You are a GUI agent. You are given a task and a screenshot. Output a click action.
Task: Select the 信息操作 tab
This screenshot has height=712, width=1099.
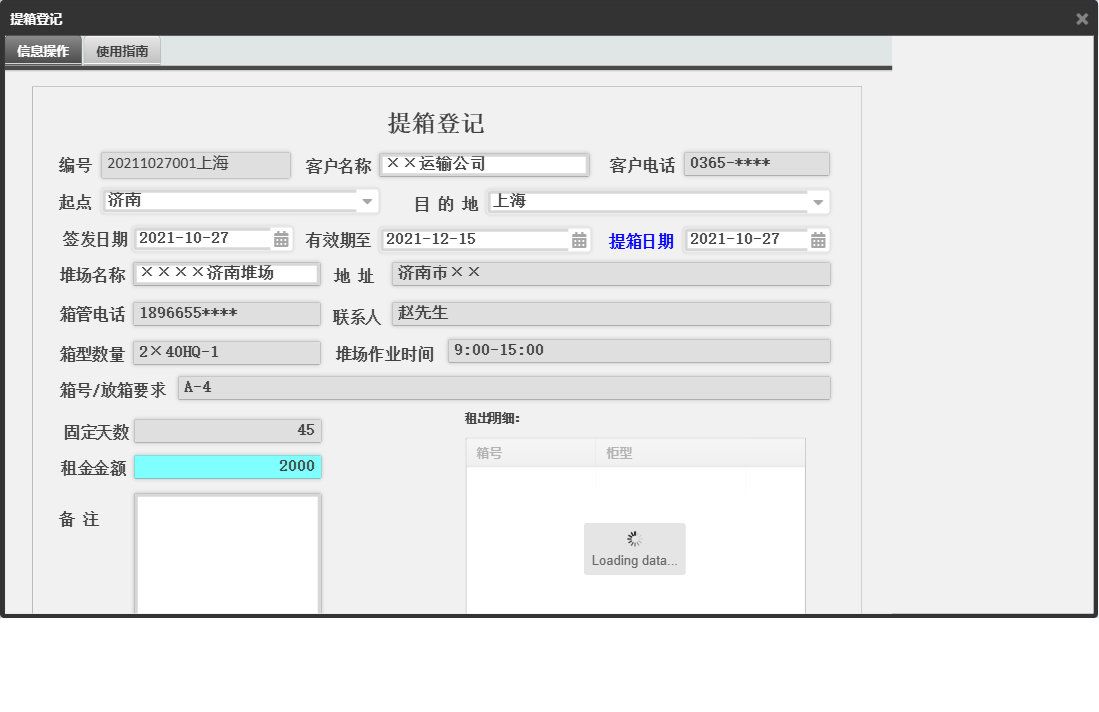[x=43, y=50]
